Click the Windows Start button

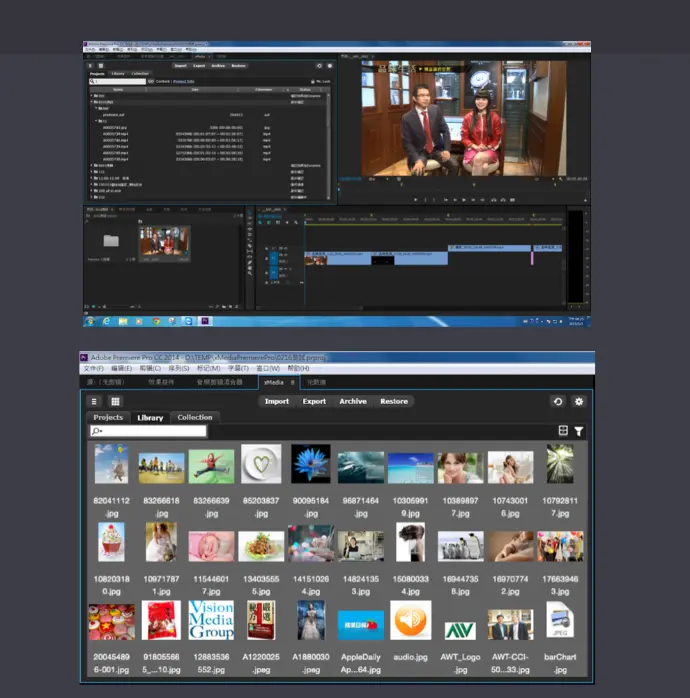coord(90,321)
